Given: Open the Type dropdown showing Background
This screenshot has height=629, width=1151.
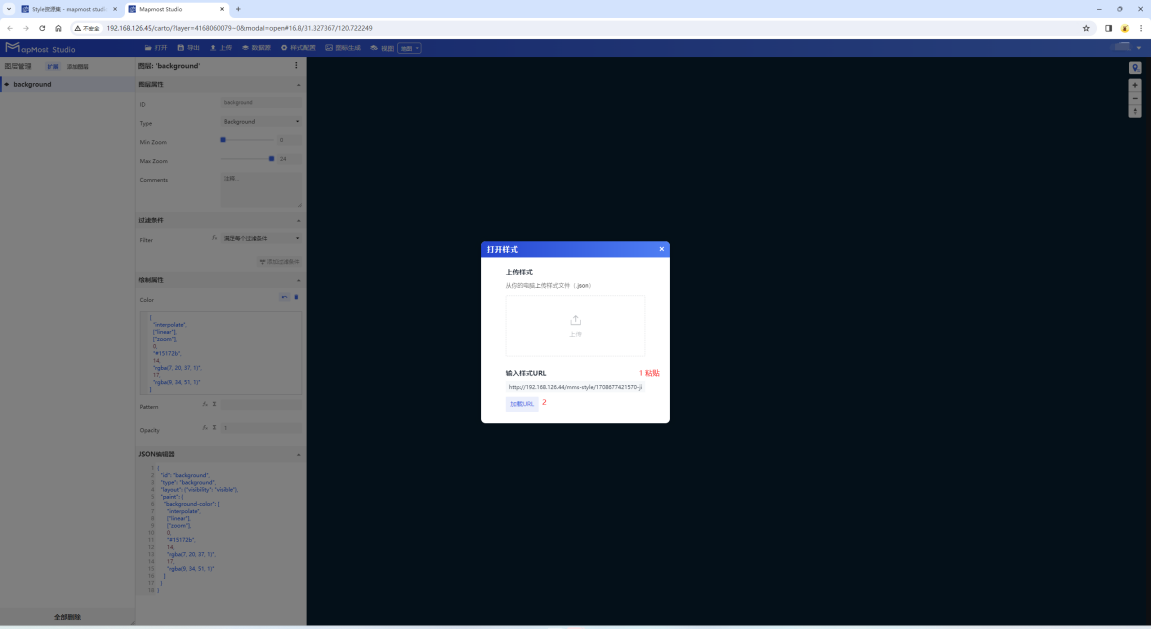Looking at the screenshot, I should click(261, 122).
